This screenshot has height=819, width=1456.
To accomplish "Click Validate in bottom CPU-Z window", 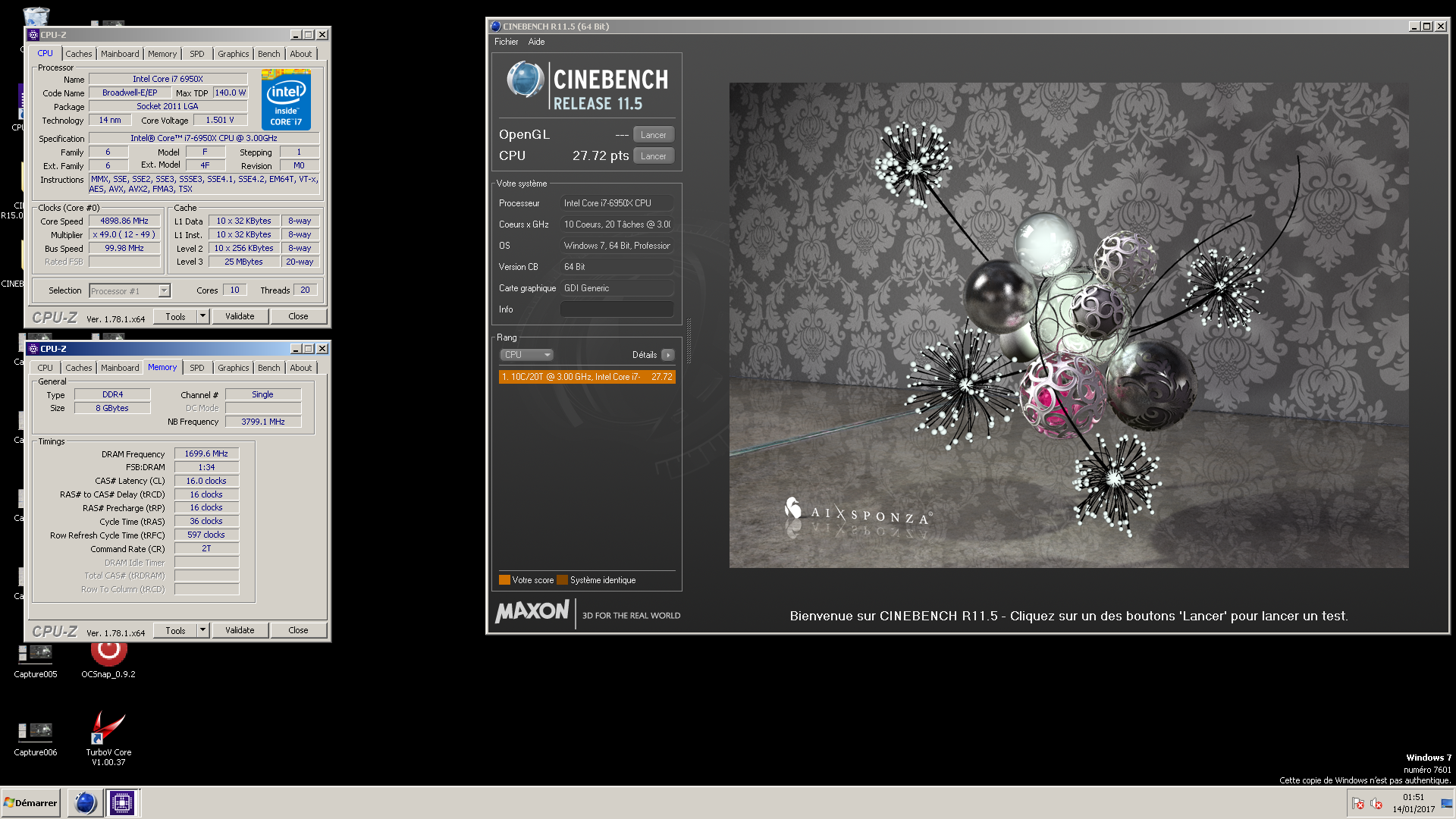I will pyautogui.click(x=240, y=630).
